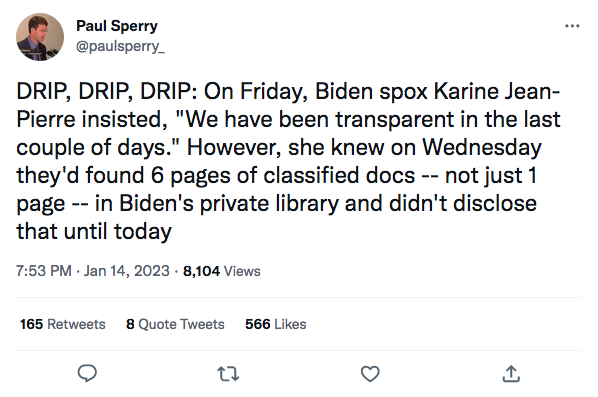Open the @paulsperry_ handle link
598x397 pixels.
coord(120,46)
